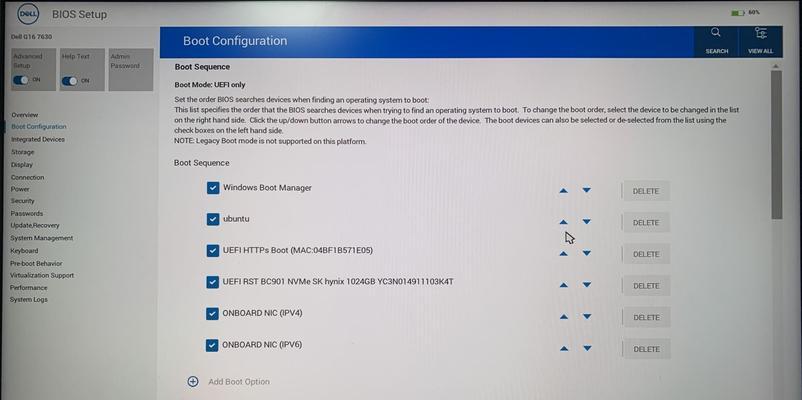Select Boot Configuration in sidebar
802x400 pixels.
coord(39,127)
